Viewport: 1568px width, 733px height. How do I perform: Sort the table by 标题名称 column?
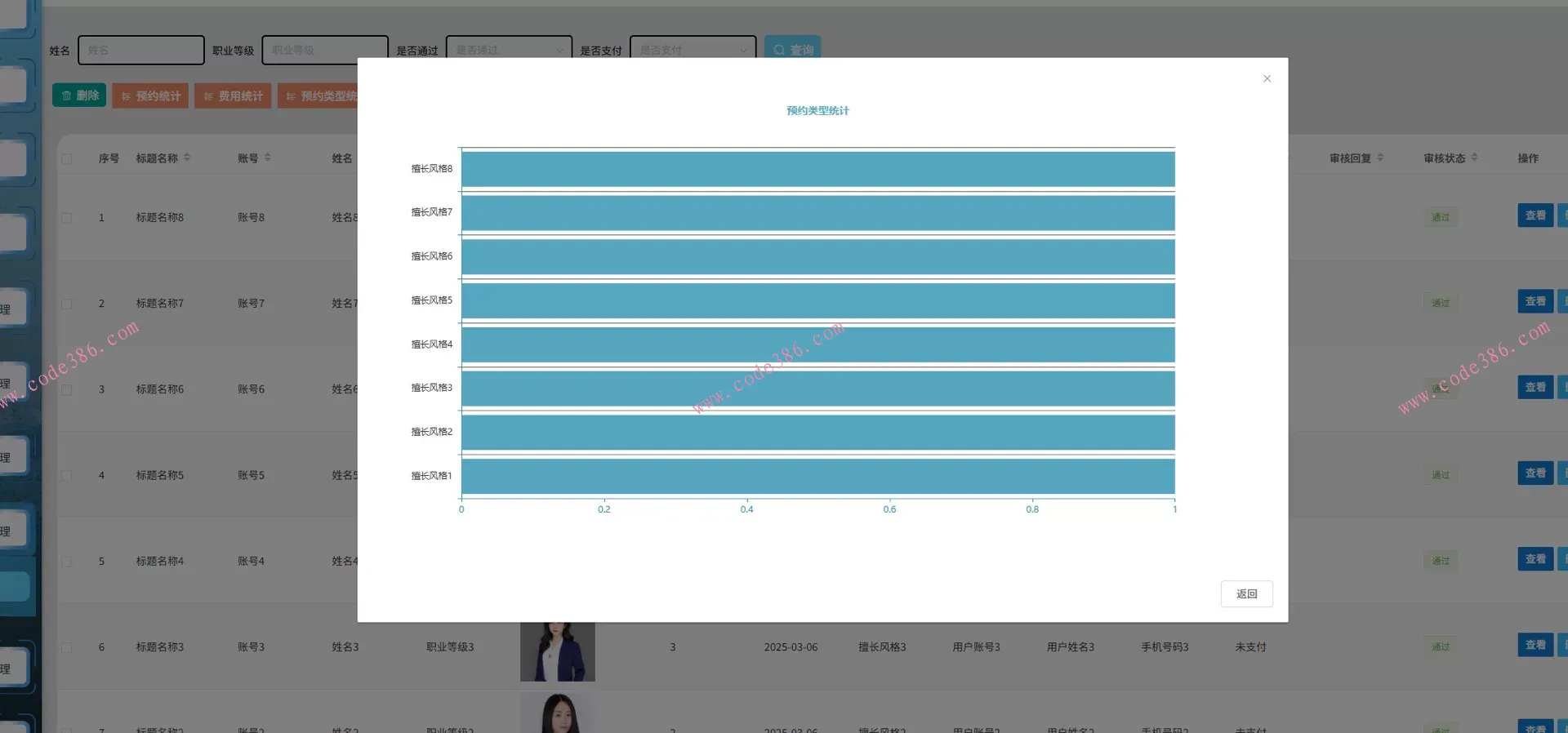(x=187, y=158)
